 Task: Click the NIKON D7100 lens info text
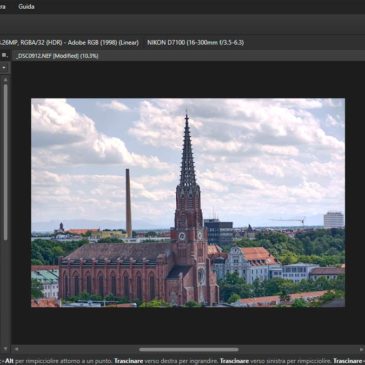(195, 43)
